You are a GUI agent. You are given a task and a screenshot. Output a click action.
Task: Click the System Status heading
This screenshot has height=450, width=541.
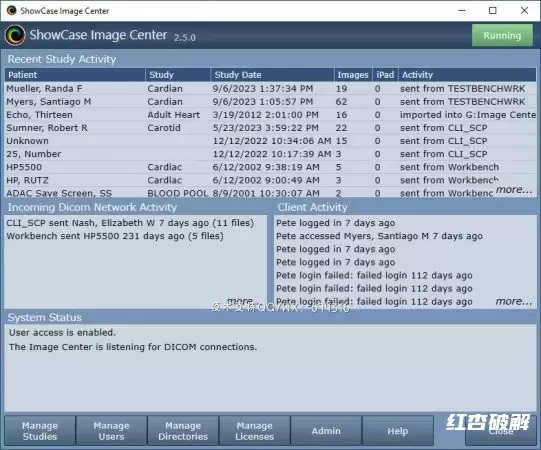(45, 317)
